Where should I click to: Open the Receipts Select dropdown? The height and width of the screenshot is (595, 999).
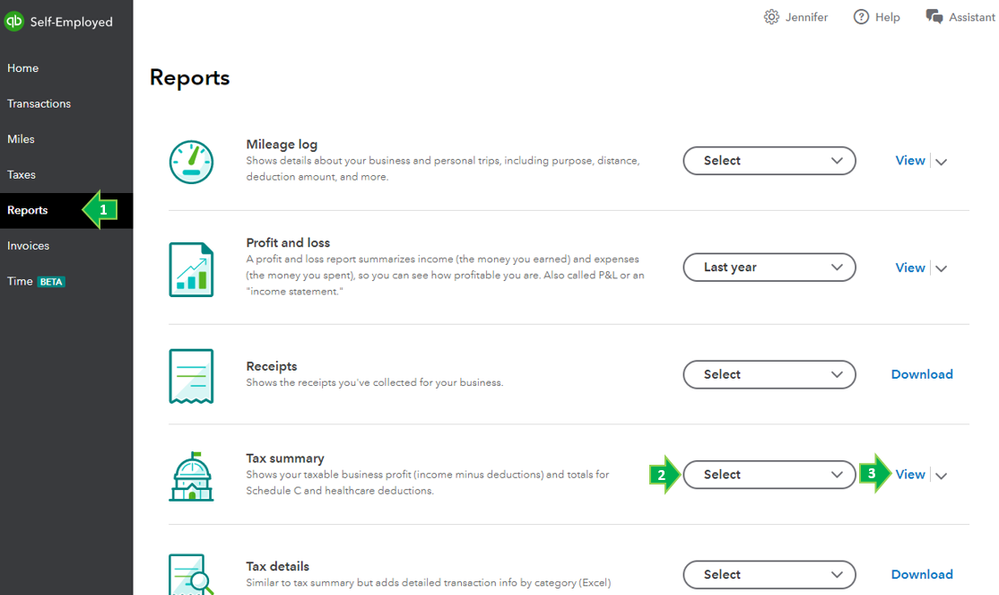pos(769,375)
